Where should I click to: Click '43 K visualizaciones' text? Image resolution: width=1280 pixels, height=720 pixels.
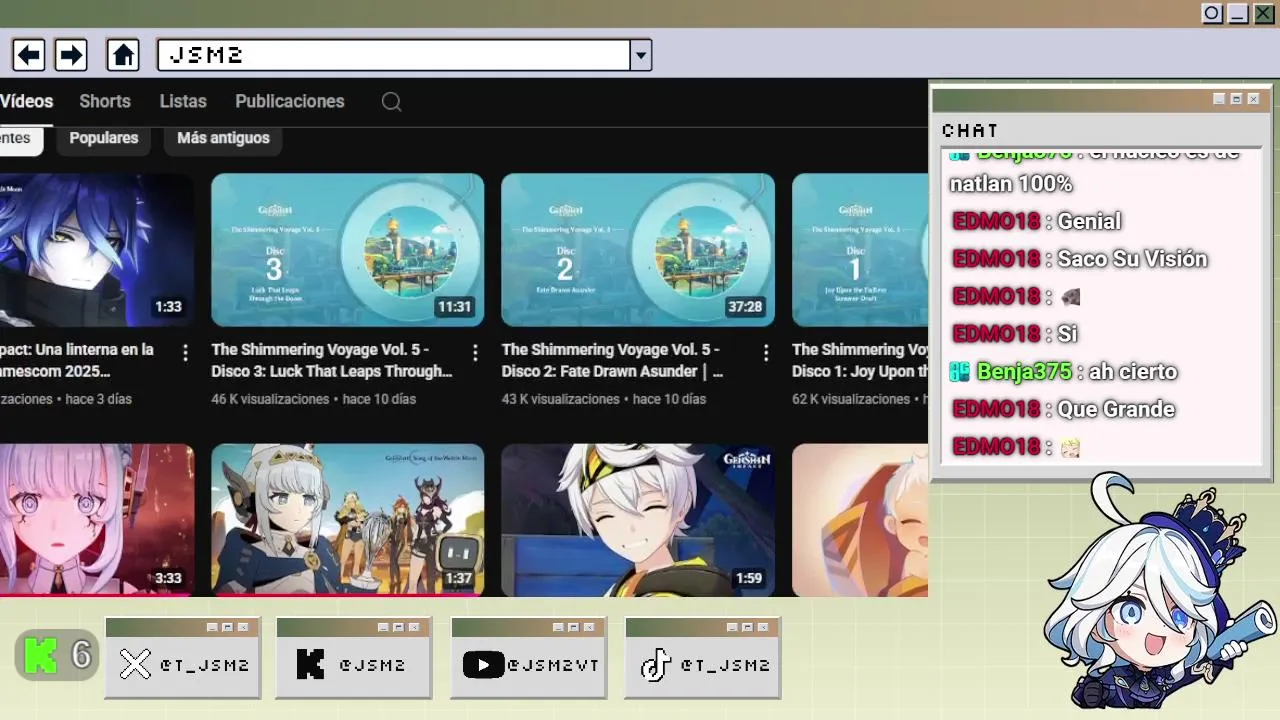(561, 399)
